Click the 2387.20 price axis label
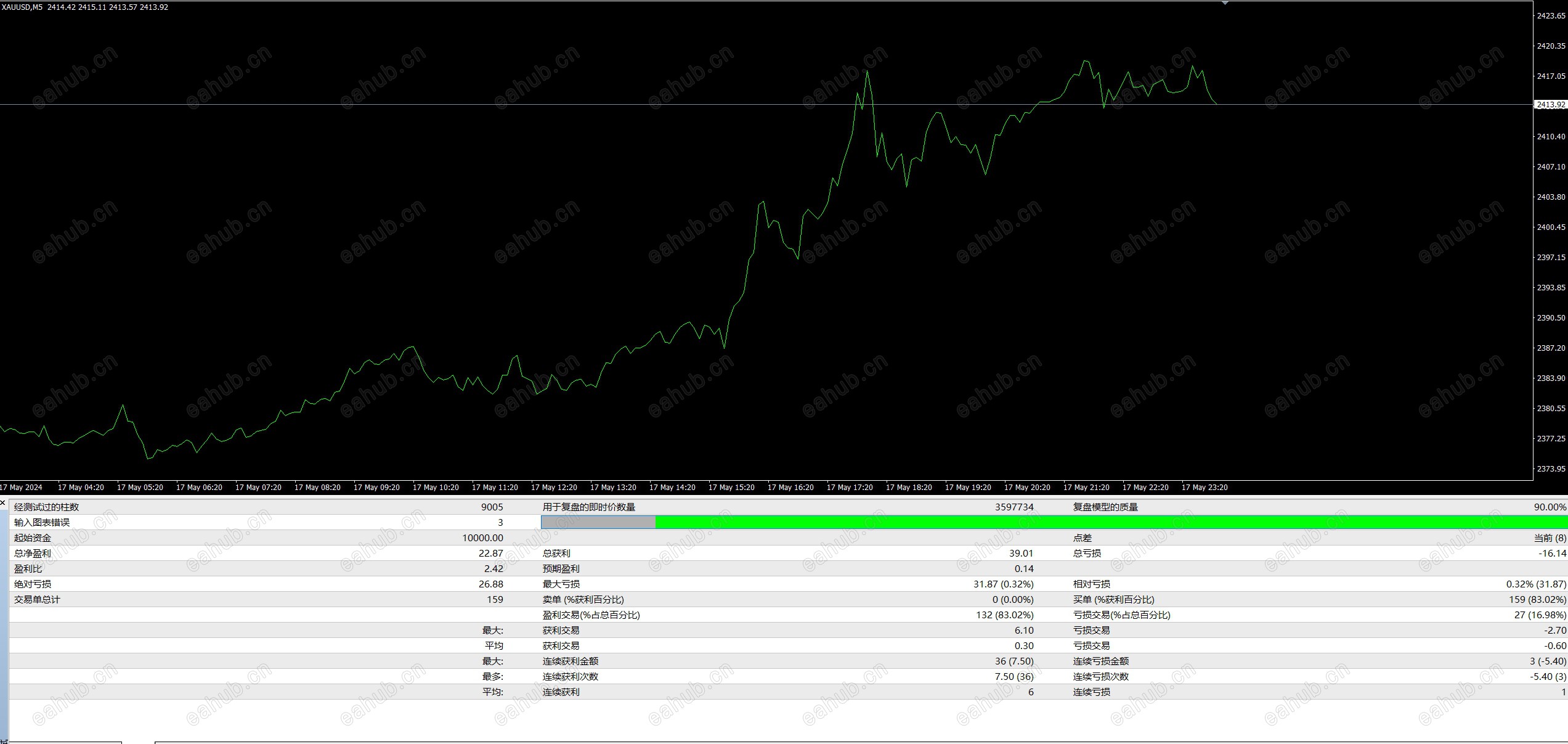This screenshot has width=1568, height=744. pos(1551,348)
